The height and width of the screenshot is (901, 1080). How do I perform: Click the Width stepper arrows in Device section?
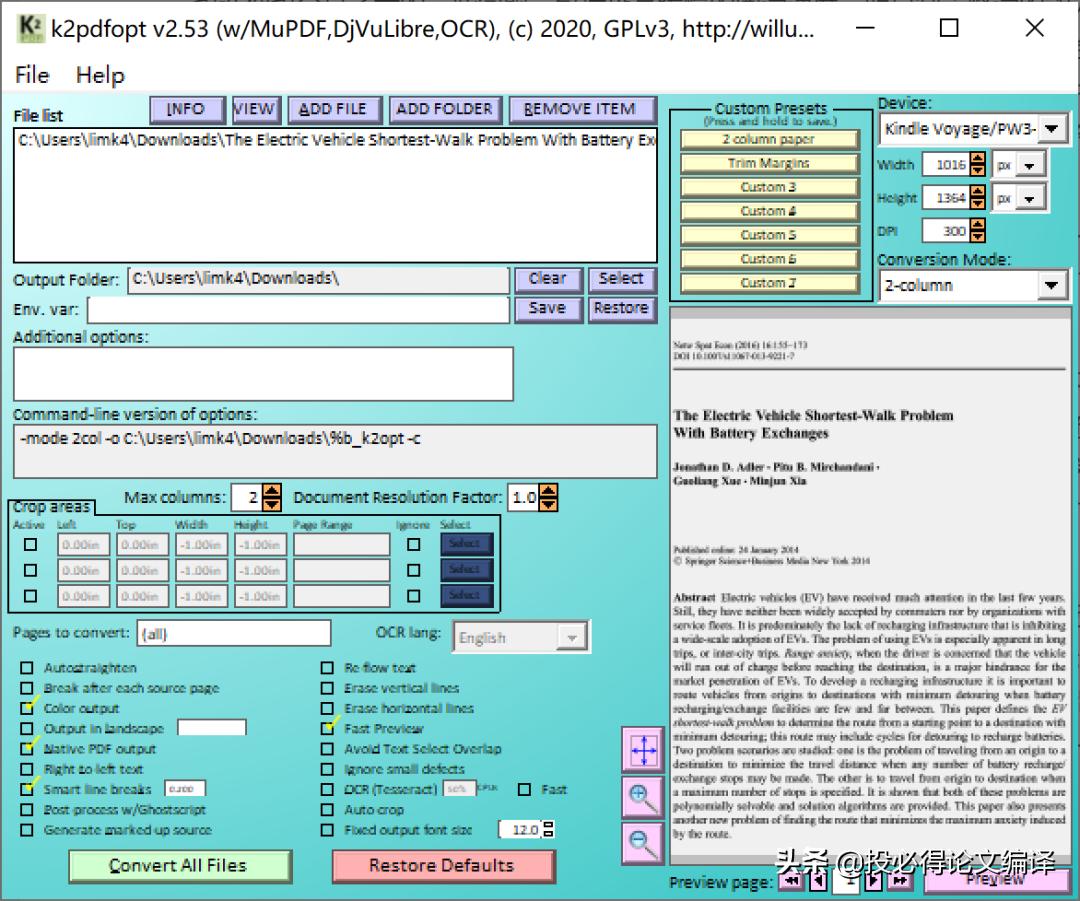pos(977,164)
